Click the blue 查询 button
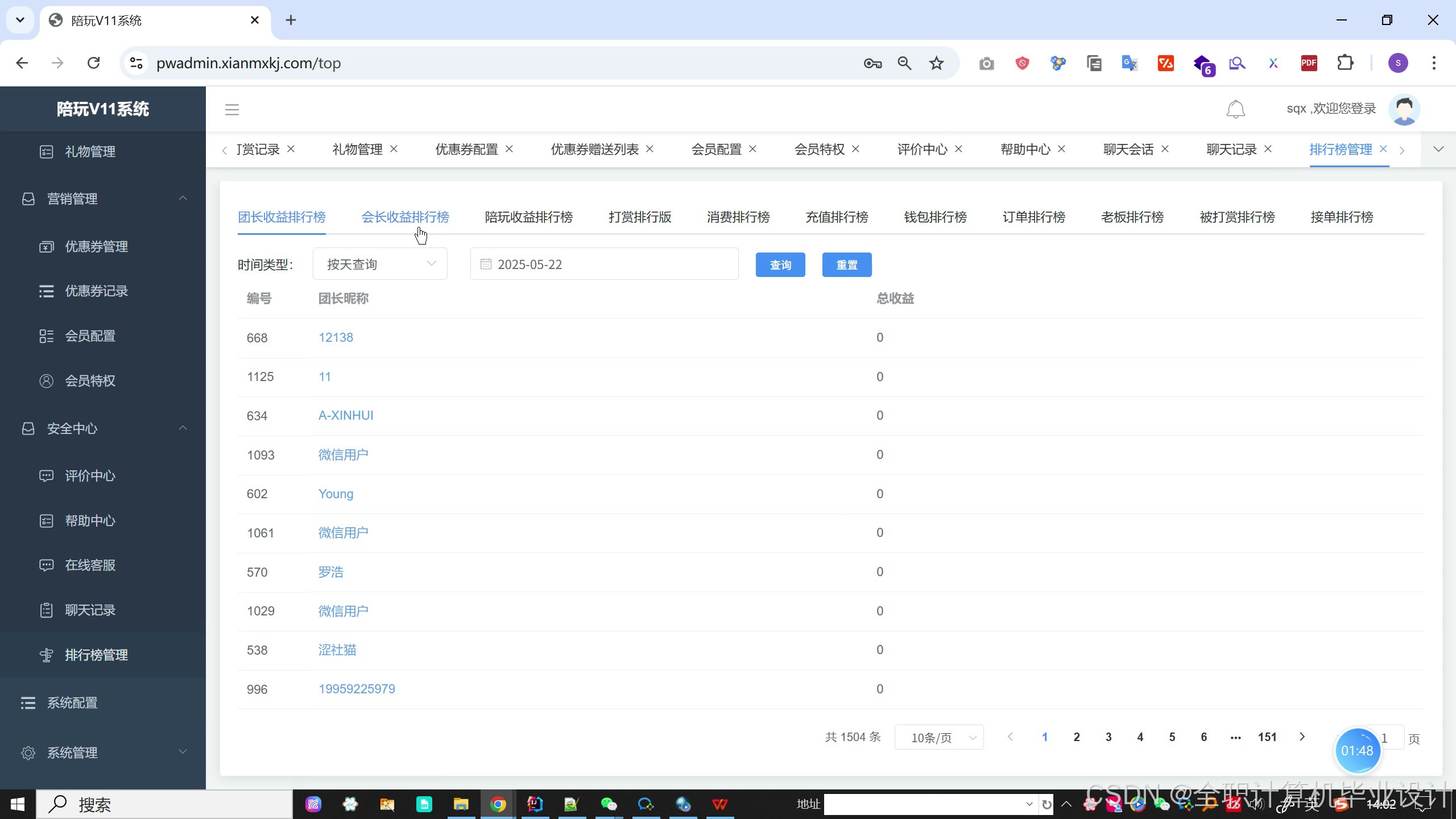This screenshot has height=819, width=1456. [x=780, y=265]
